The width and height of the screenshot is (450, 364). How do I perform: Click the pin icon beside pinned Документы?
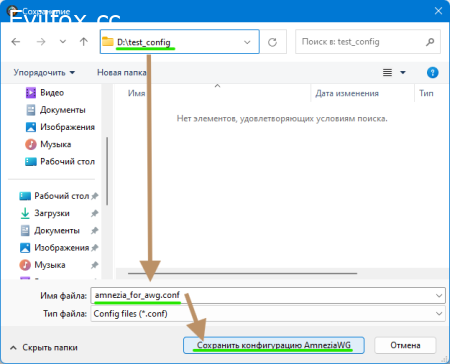(95, 230)
